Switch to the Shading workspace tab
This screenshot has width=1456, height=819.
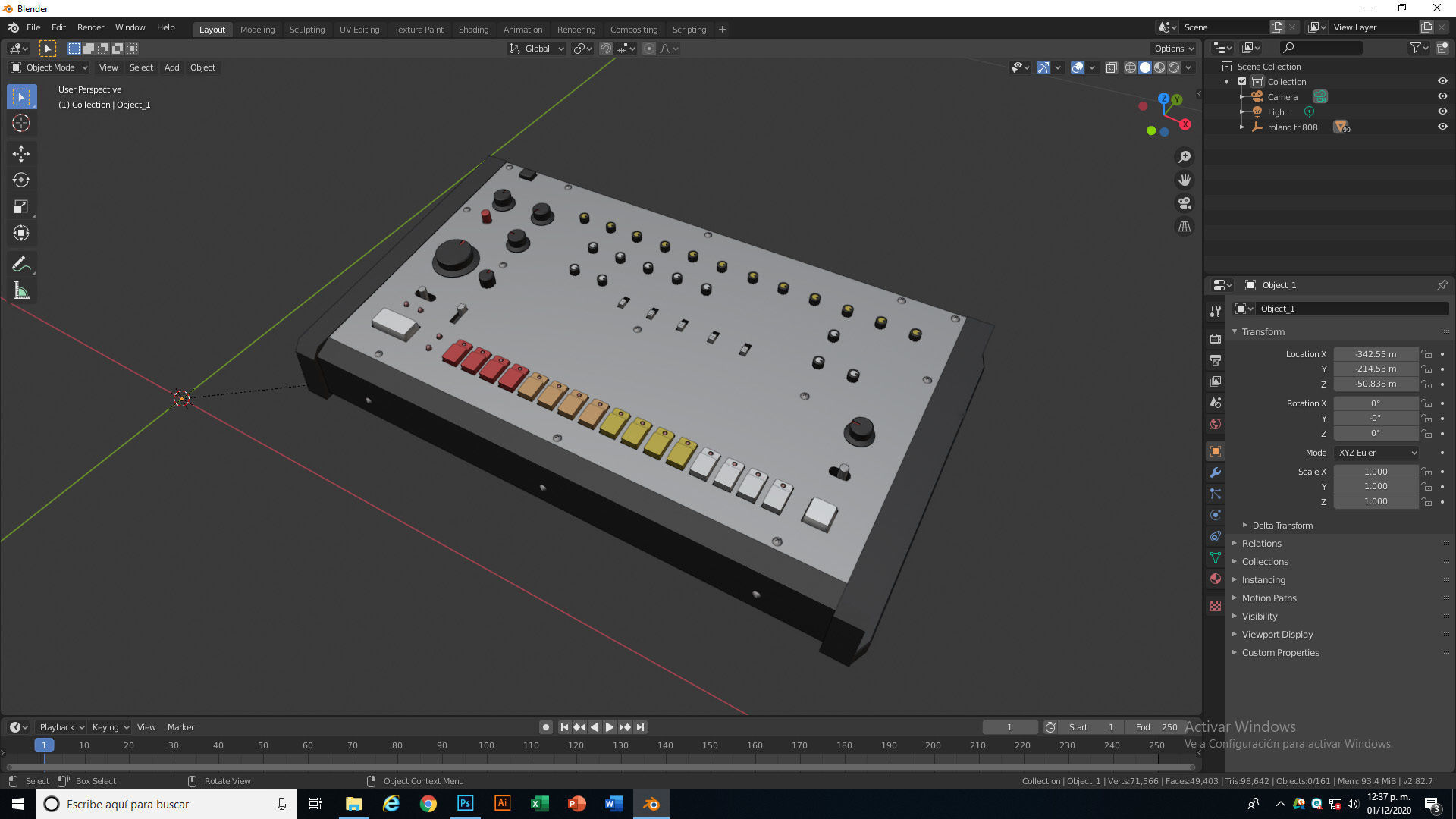click(473, 30)
